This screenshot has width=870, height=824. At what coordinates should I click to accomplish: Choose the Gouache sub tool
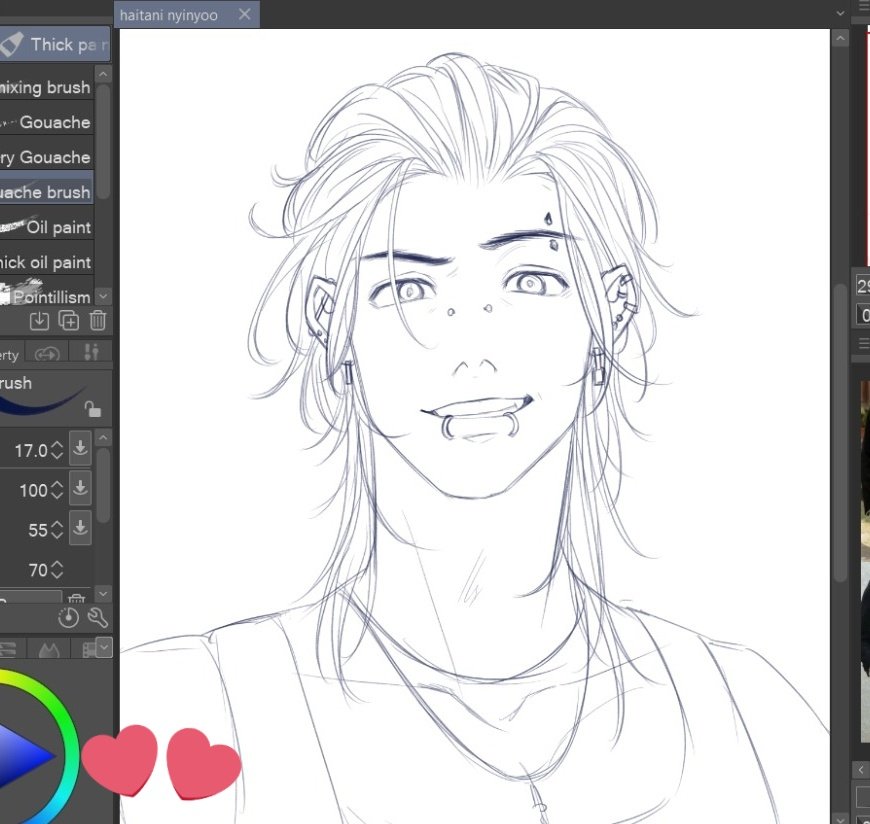[46, 122]
